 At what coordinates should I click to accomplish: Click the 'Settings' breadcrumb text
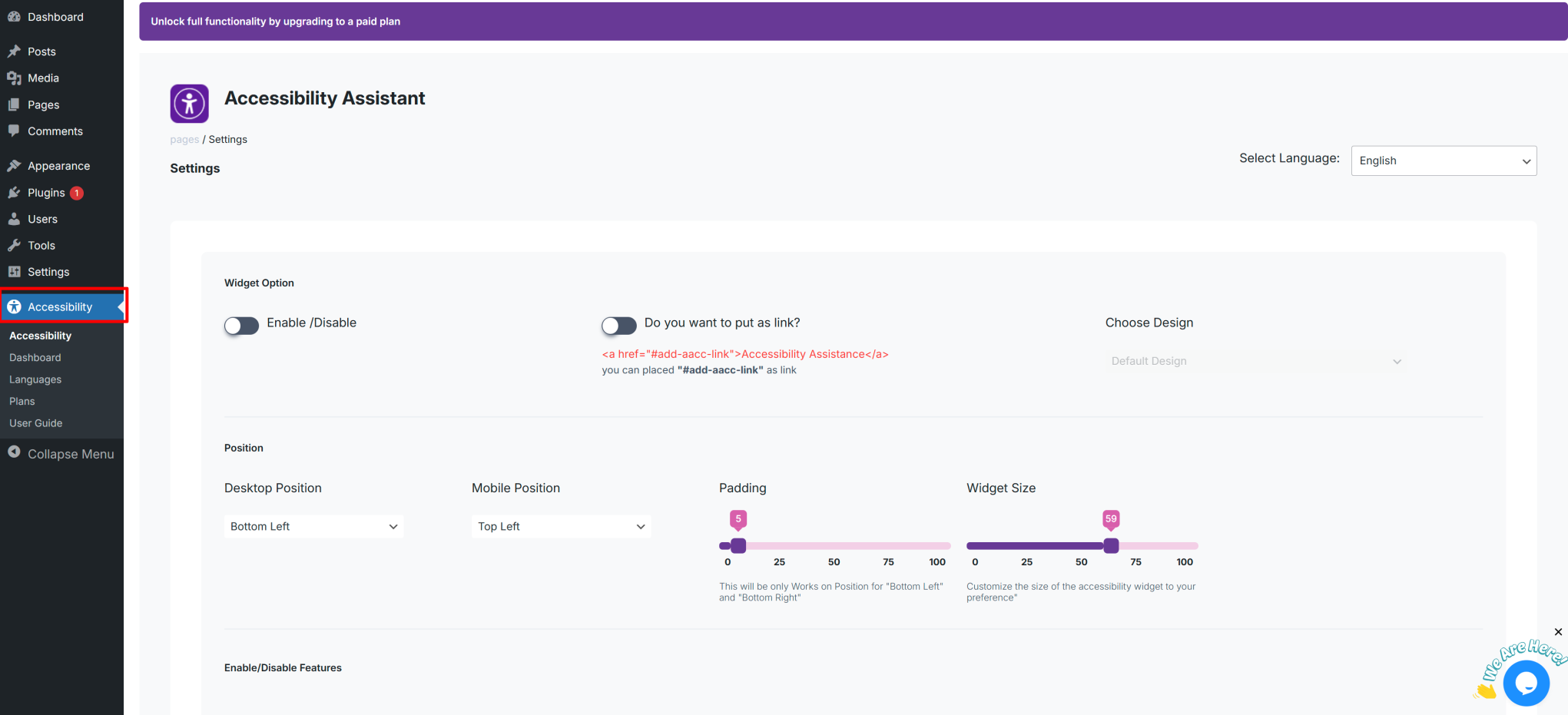coord(228,140)
